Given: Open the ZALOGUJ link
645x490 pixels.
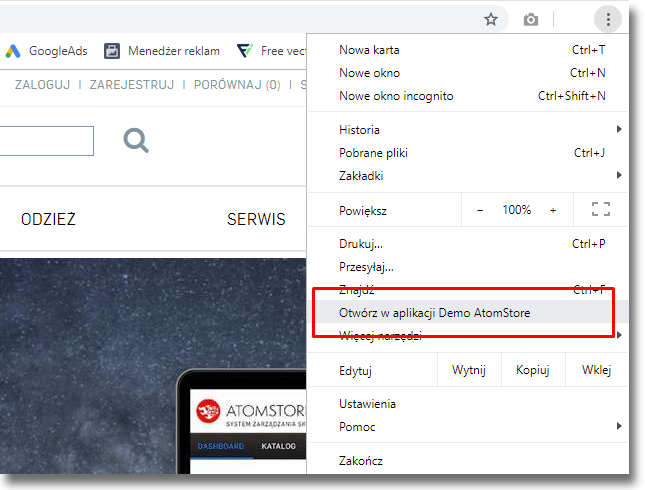Looking at the screenshot, I should coord(42,85).
